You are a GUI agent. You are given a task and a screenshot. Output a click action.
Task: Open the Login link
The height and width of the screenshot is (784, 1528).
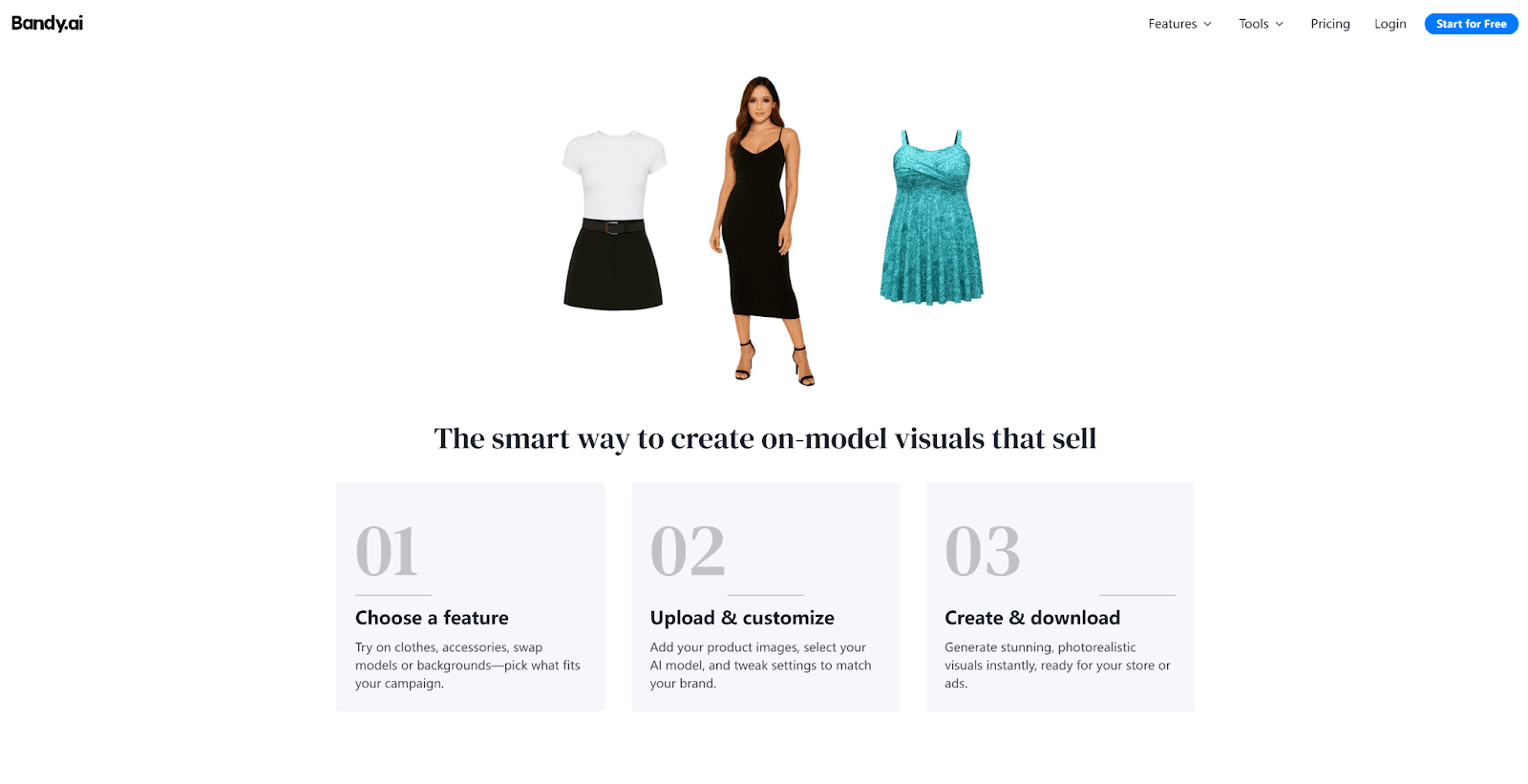[1390, 24]
